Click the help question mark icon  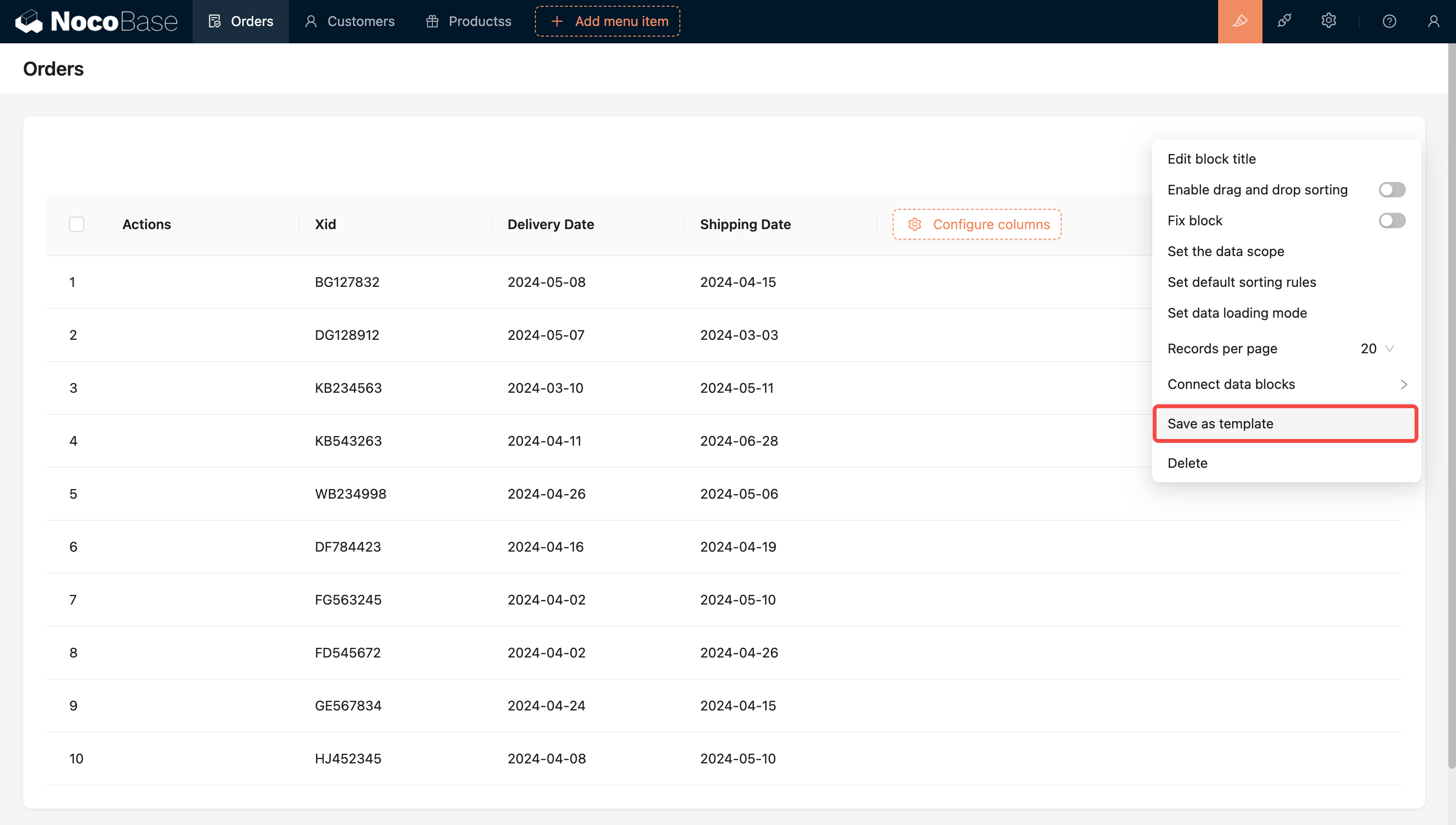pyautogui.click(x=1389, y=22)
